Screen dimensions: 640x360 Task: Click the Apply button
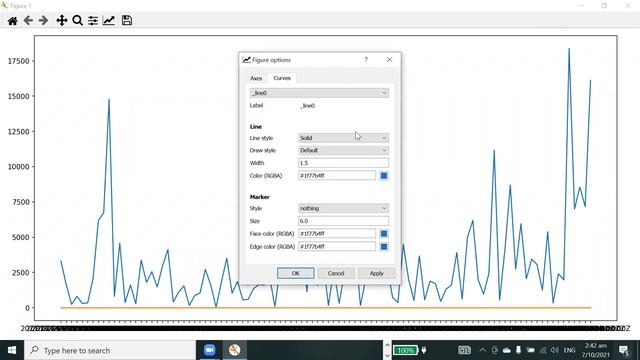coord(376,273)
